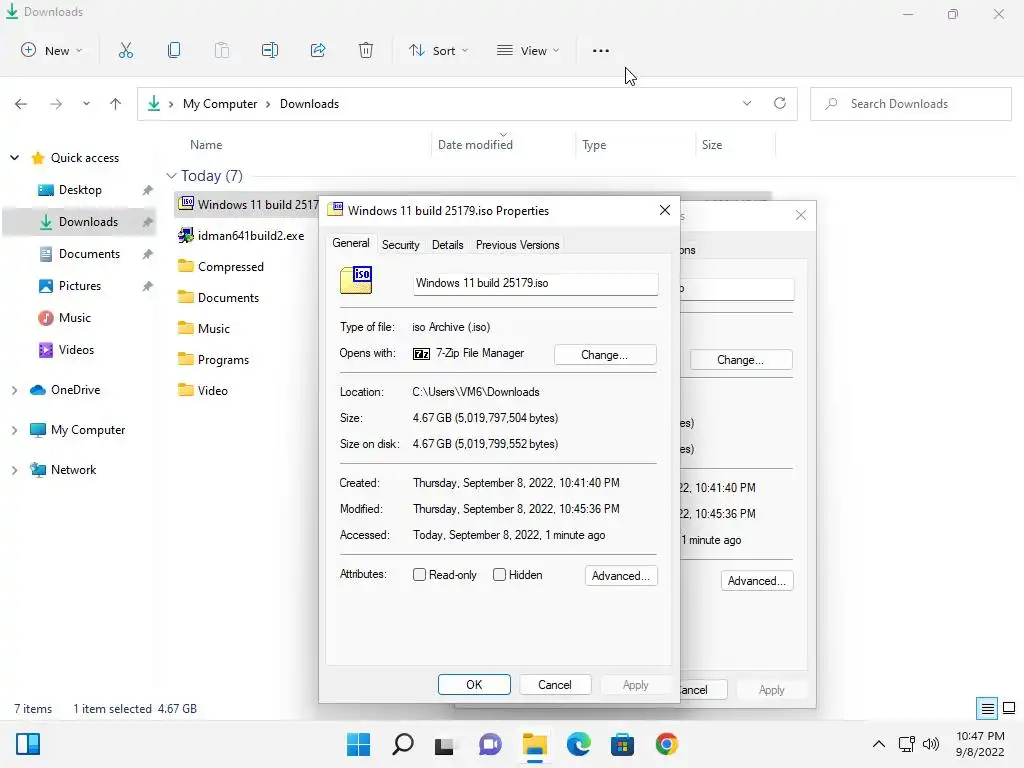Image resolution: width=1024 pixels, height=768 pixels.
Task: Click the Search Downloads box
Action: pyautogui.click(x=910, y=104)
